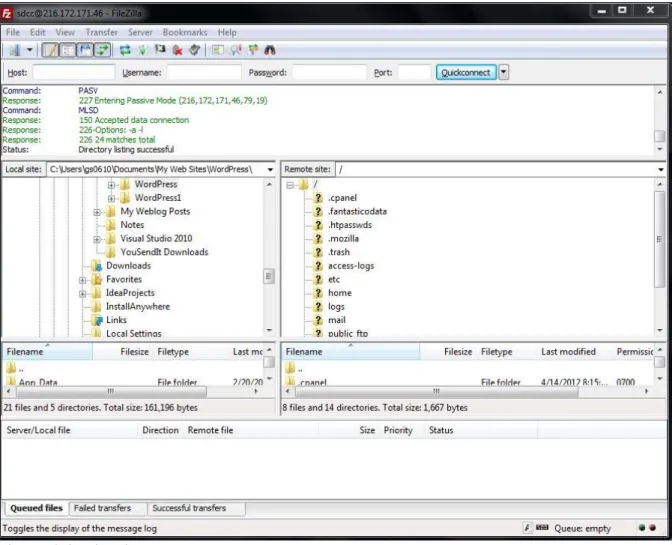This screenshot has height=545, width=672.
Task: Expand the My Weblog Posts folder
Action: 97,212
